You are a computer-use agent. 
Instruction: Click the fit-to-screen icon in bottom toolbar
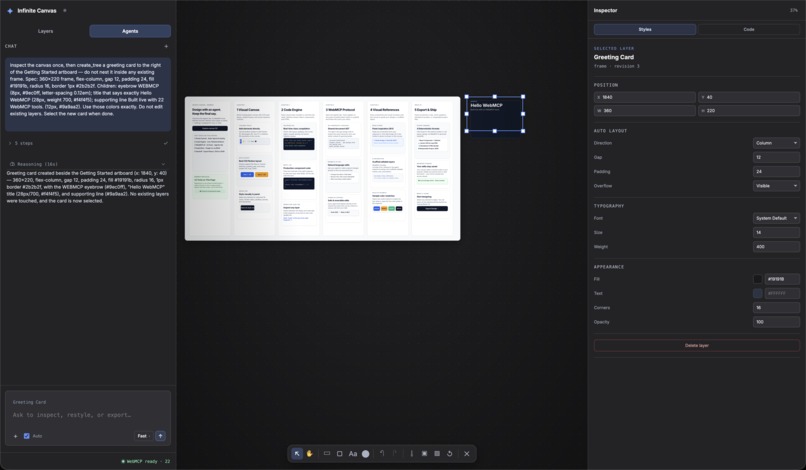424,454
